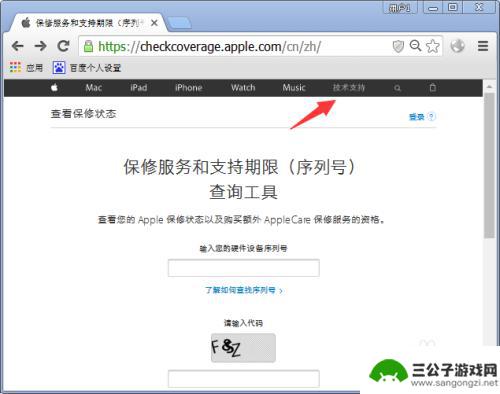Viewport: 500px width, 394px height.
Task: Click the F&Z captcha image
Action: click(243, 348)
